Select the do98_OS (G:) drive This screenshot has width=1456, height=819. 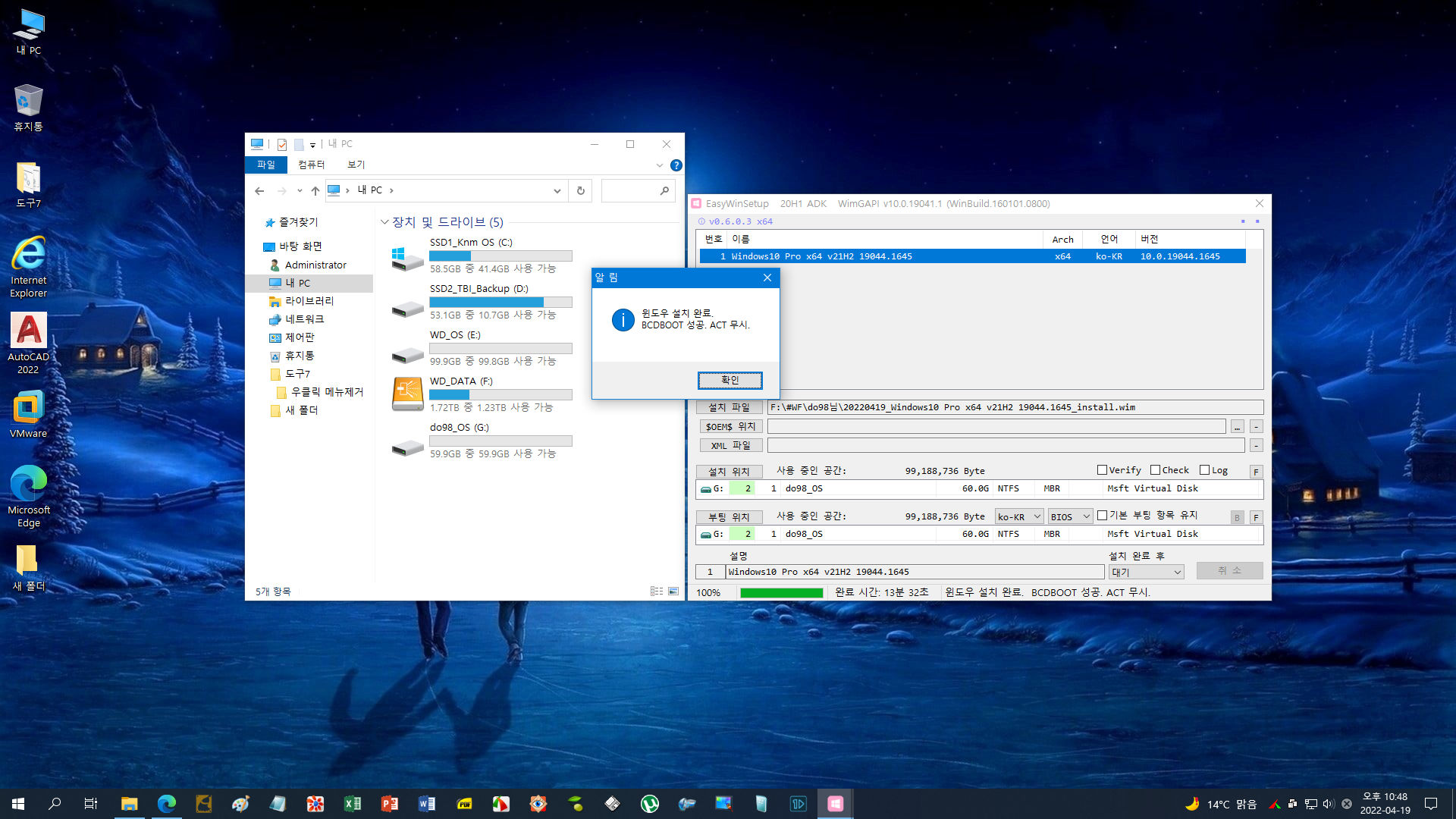click(481, 441)
